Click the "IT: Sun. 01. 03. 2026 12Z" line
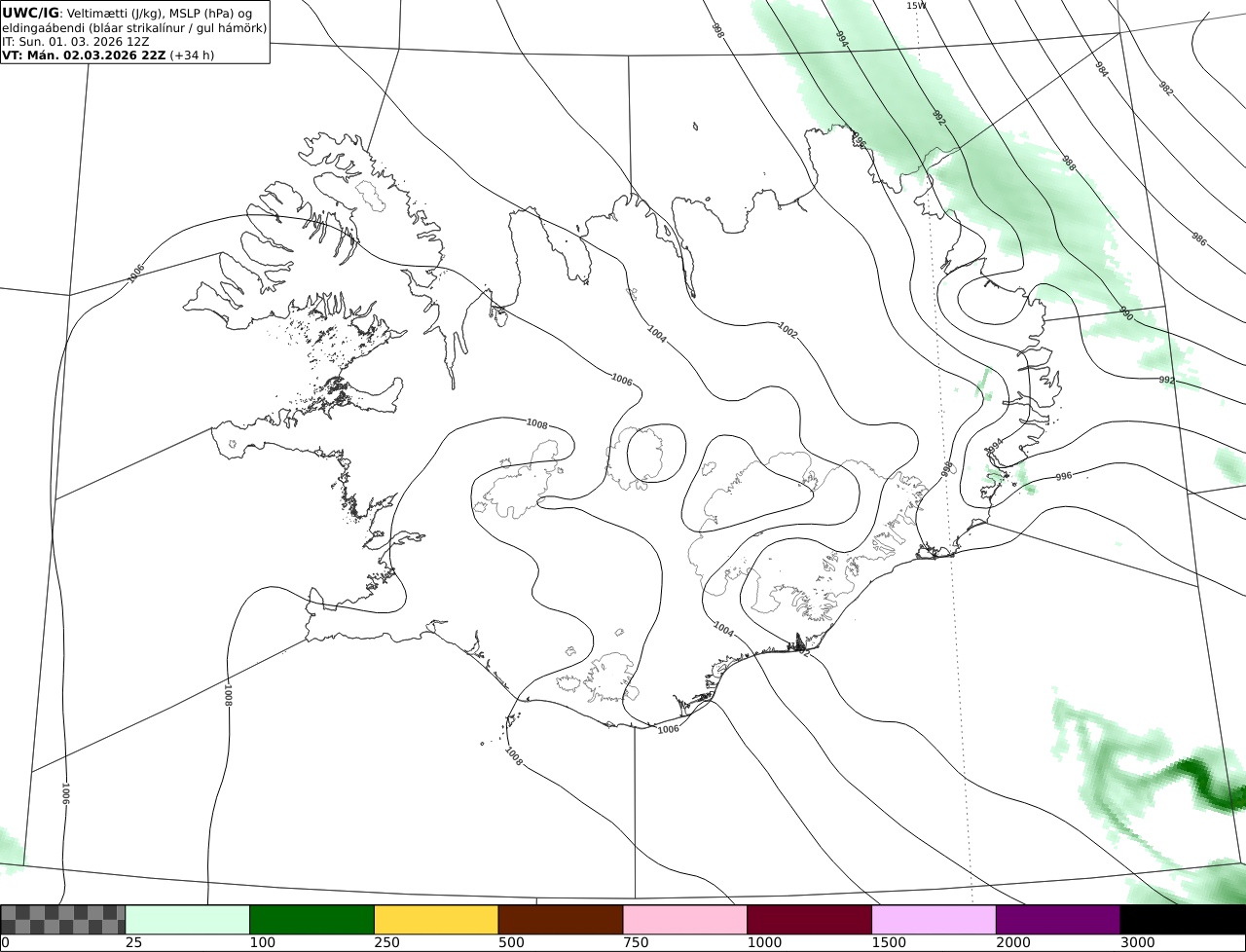Screen dimensions: 1246x952 point(75,42)
